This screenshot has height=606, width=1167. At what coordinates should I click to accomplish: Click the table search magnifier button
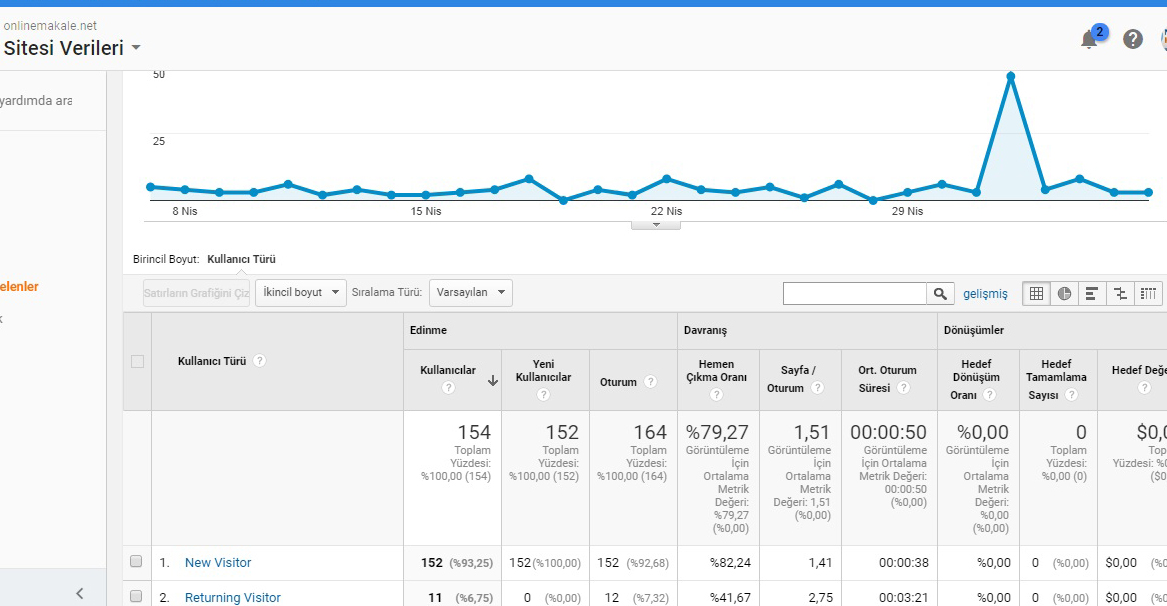940,293
